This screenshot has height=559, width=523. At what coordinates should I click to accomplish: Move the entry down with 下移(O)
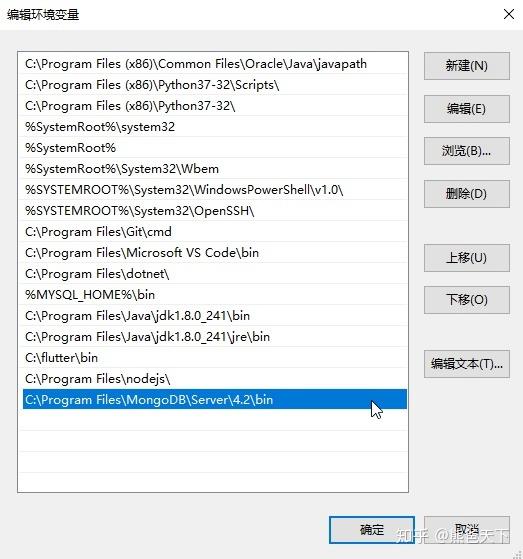(467, 300)
